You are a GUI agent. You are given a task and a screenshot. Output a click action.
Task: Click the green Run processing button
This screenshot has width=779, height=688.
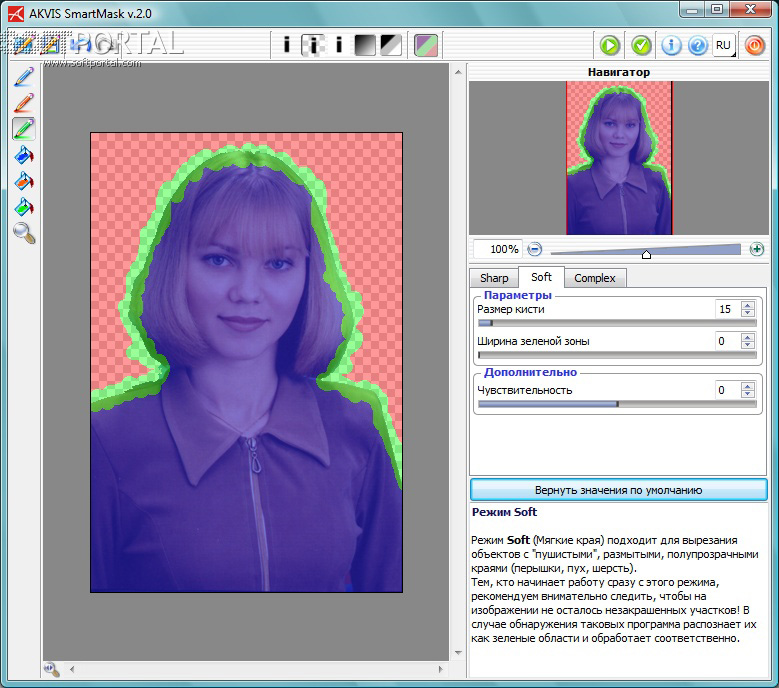(610, 45)
